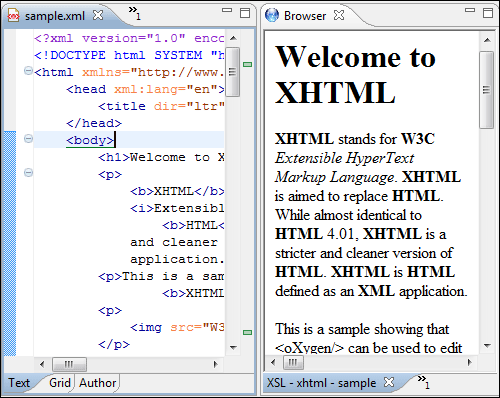The width and height of the screenshot is (500, 398).
Task: Click the final </p> closing tag line
Action: point(114,344)
